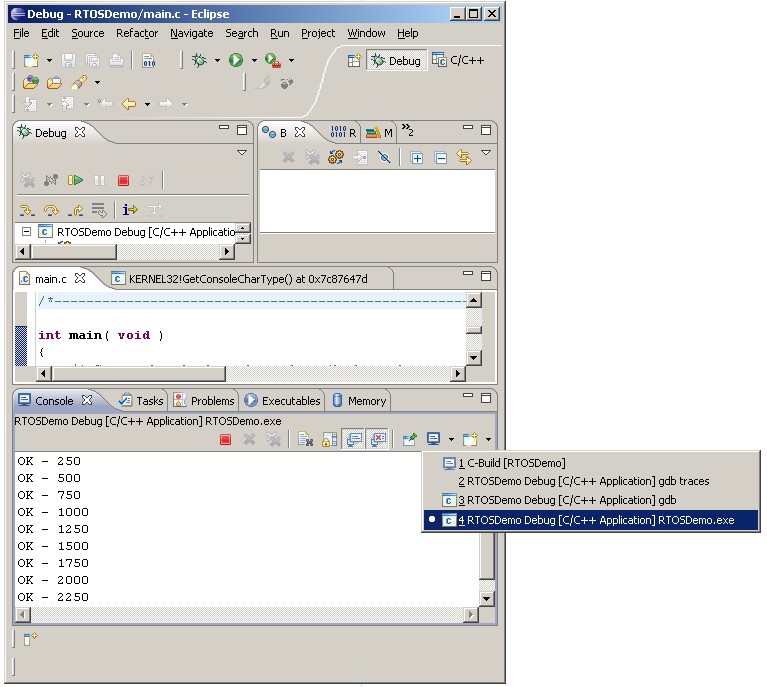Click the Resume button in Debug view
767x687 pixels.
coord(75,180)
